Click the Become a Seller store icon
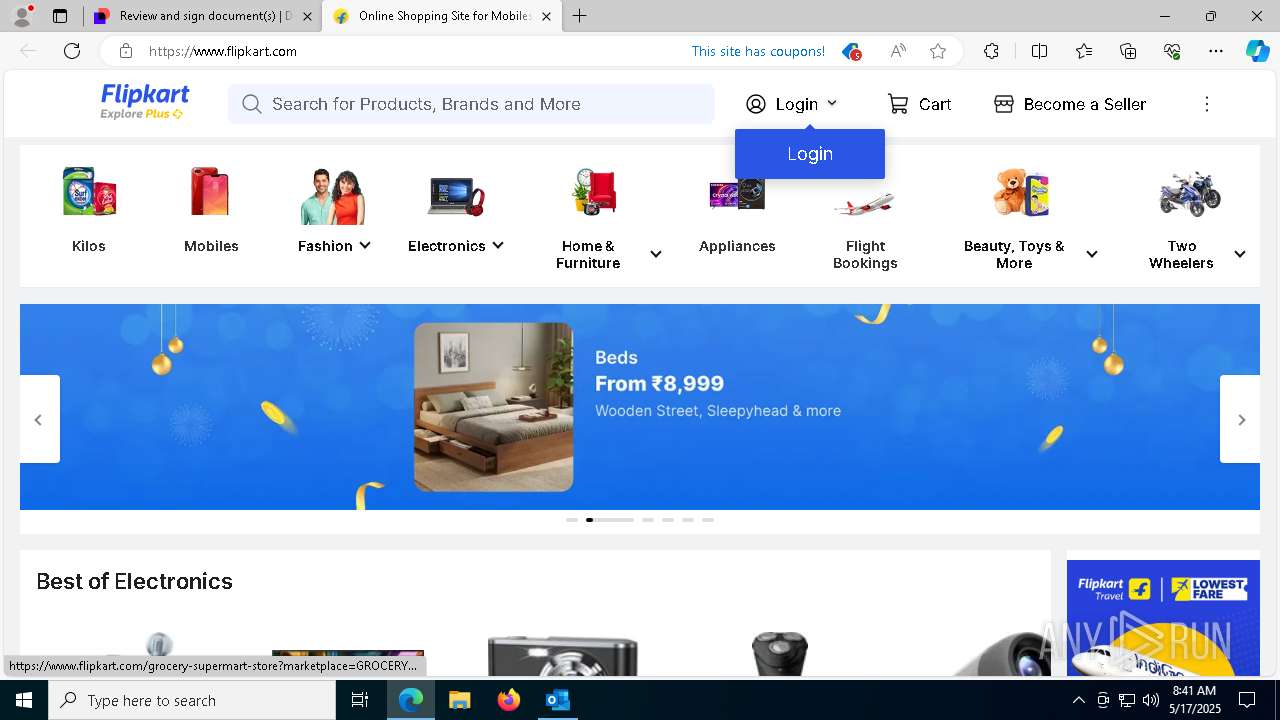 pos(1004,104)
